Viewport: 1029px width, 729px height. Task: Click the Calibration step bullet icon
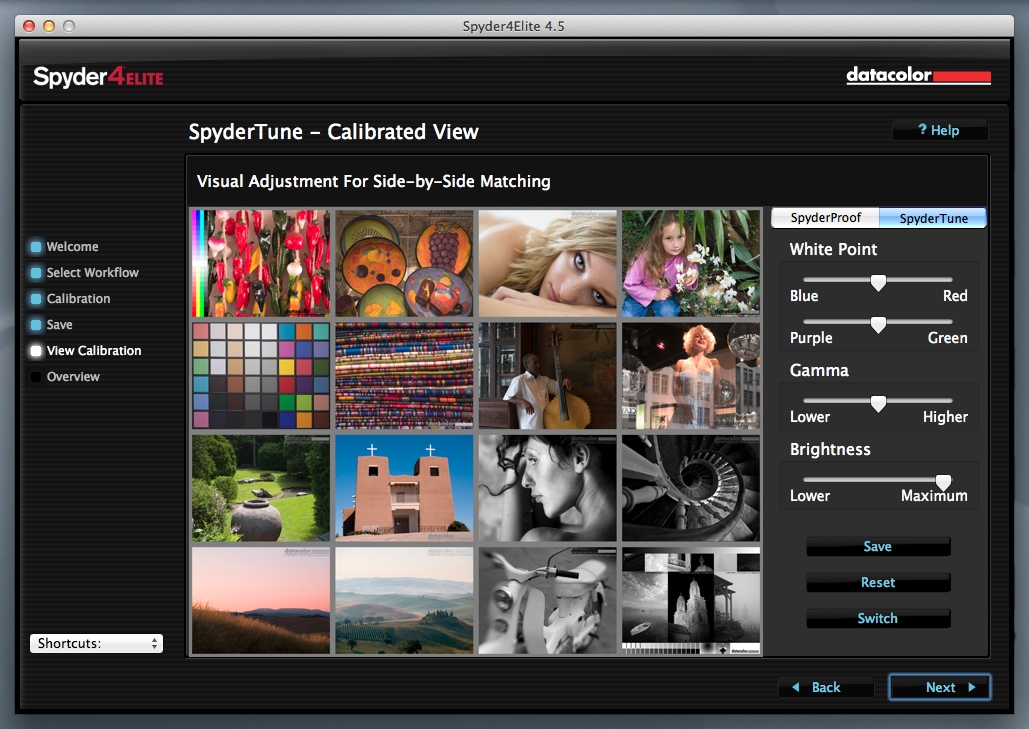tap(36, 299)
